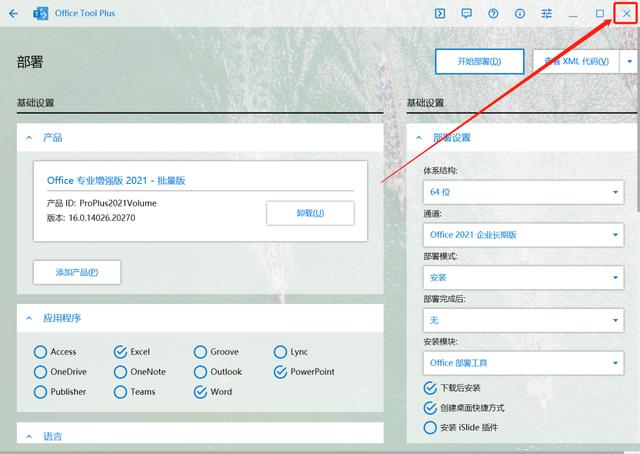This screenshot has height=454, width=640.
Task: Click the 部署 page heading
Action: pos(30,62)
